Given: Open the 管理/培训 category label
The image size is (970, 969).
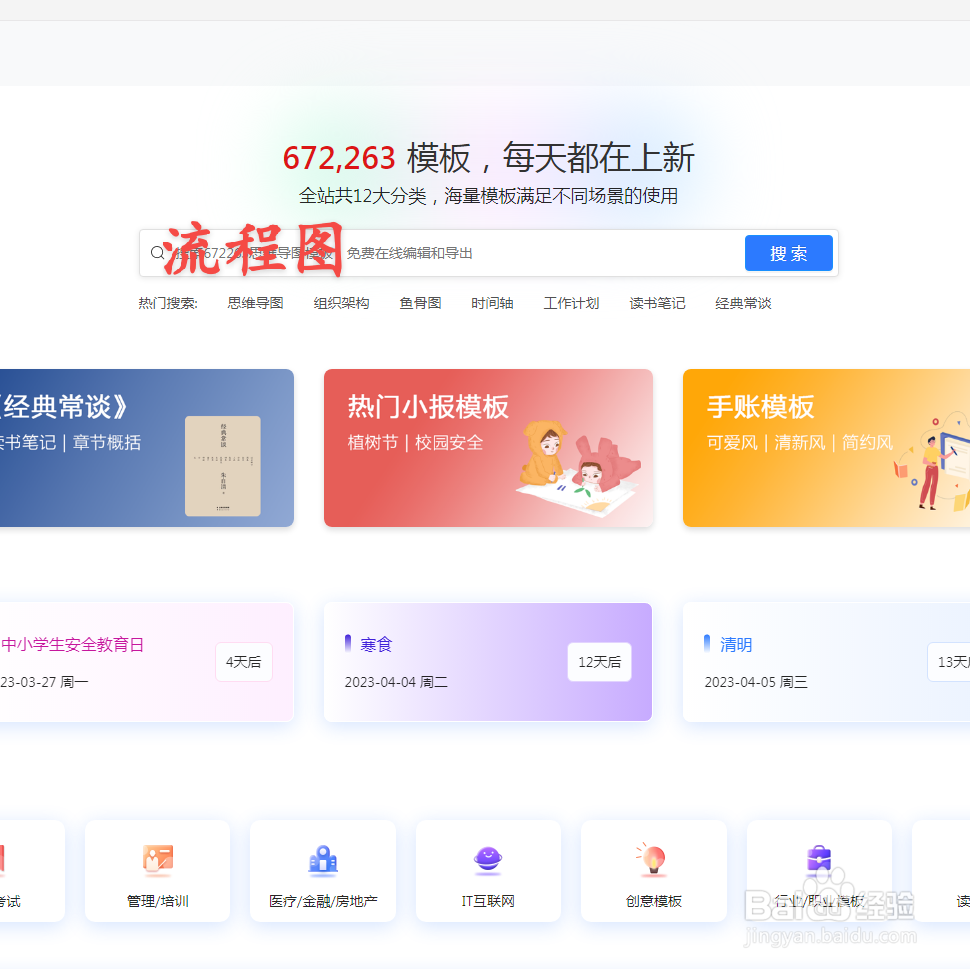Looking at the screenshot, I should pos(158,901).
